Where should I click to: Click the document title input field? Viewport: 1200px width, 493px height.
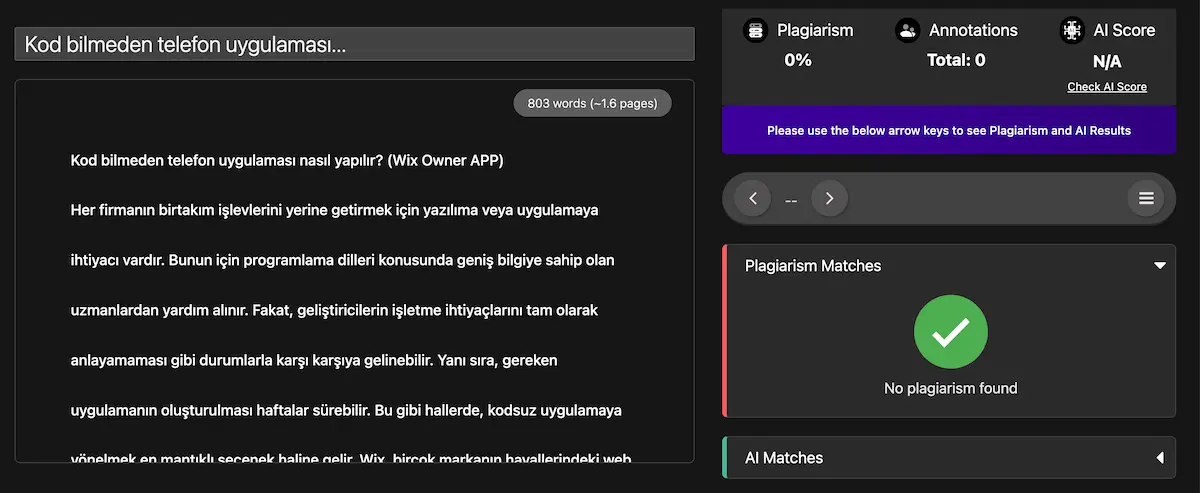tap(354, 45)
